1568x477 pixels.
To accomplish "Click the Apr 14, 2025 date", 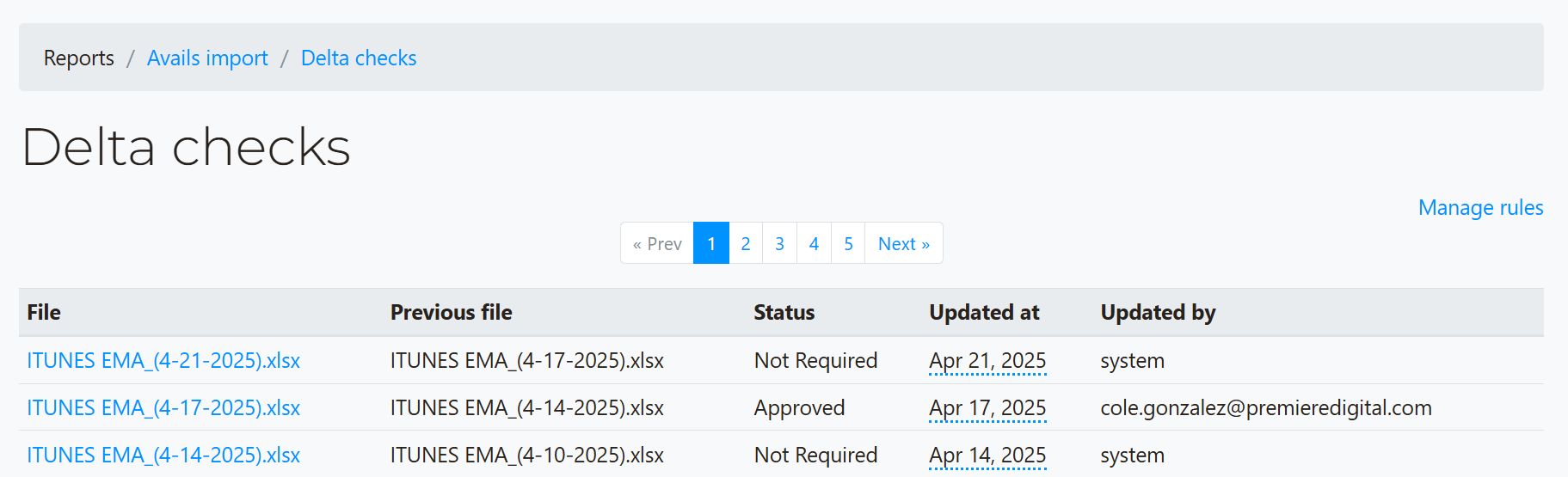I will pos(987,456).
